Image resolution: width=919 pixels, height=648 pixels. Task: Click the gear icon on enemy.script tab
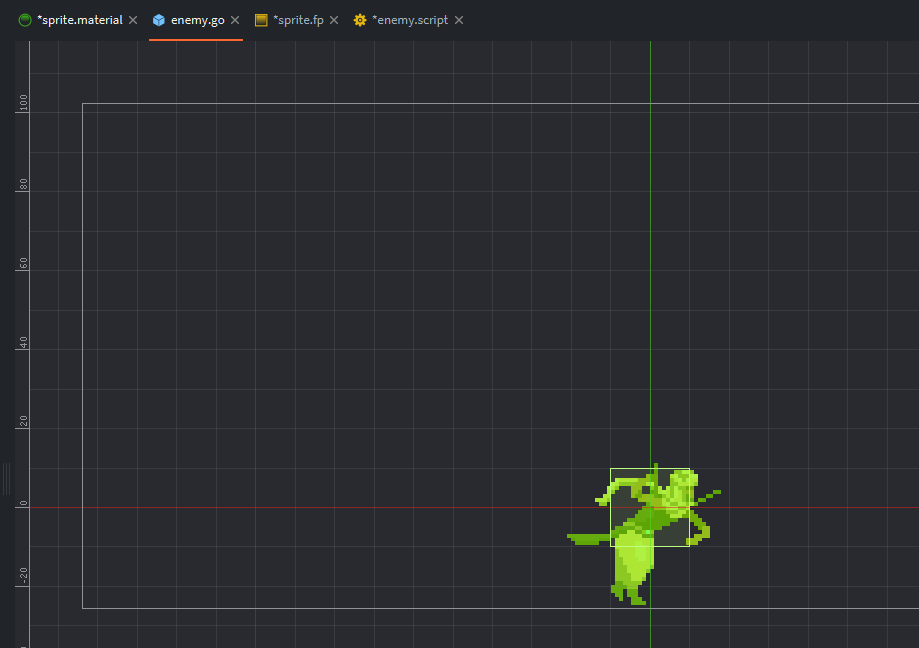(x=360, y=20)
